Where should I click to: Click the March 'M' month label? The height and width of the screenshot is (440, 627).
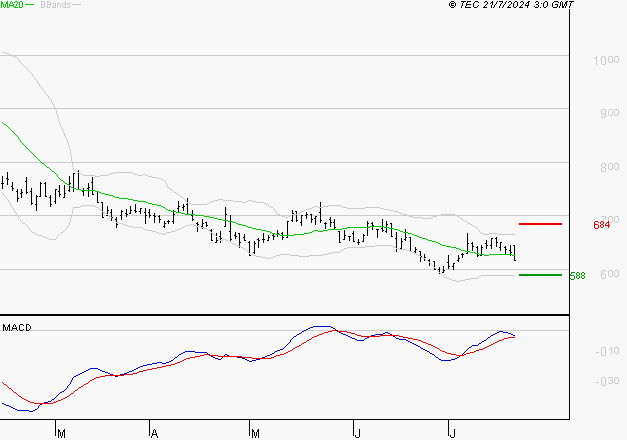61,433
